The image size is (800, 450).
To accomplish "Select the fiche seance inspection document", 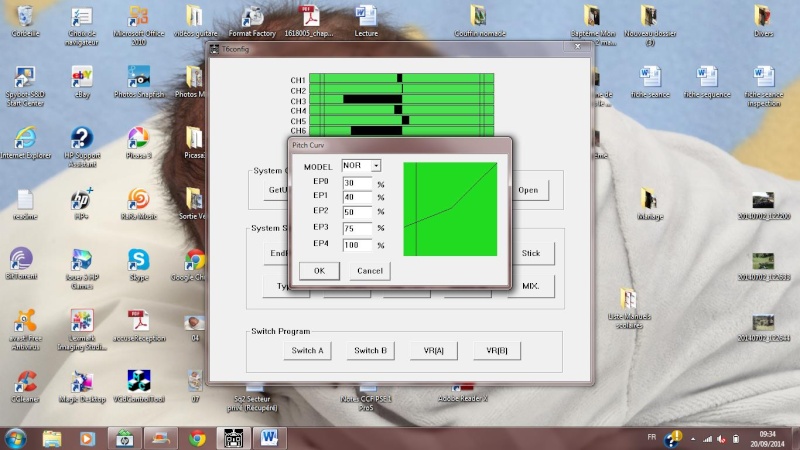I will [763, 86].
